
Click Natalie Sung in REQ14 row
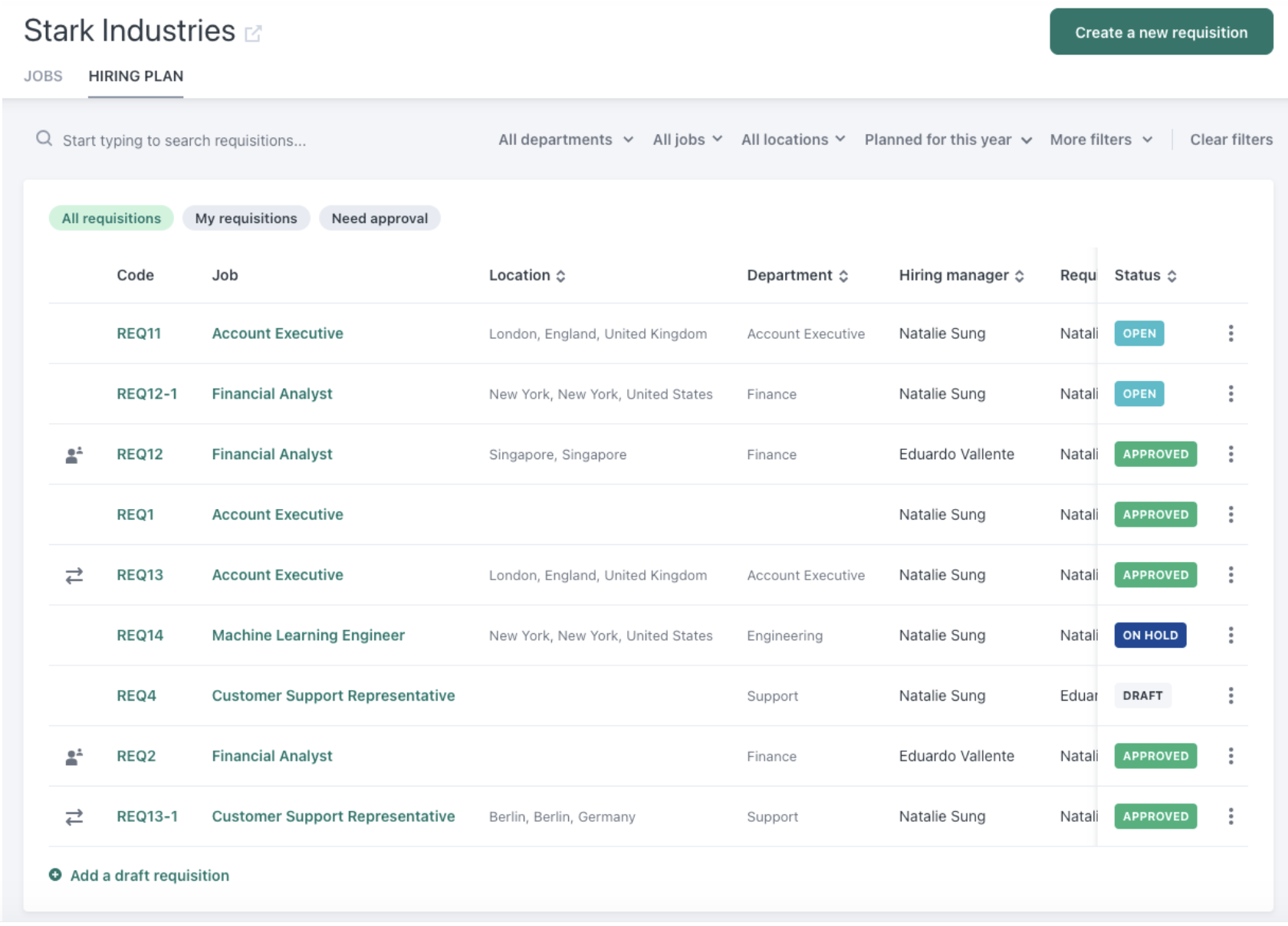941,635
